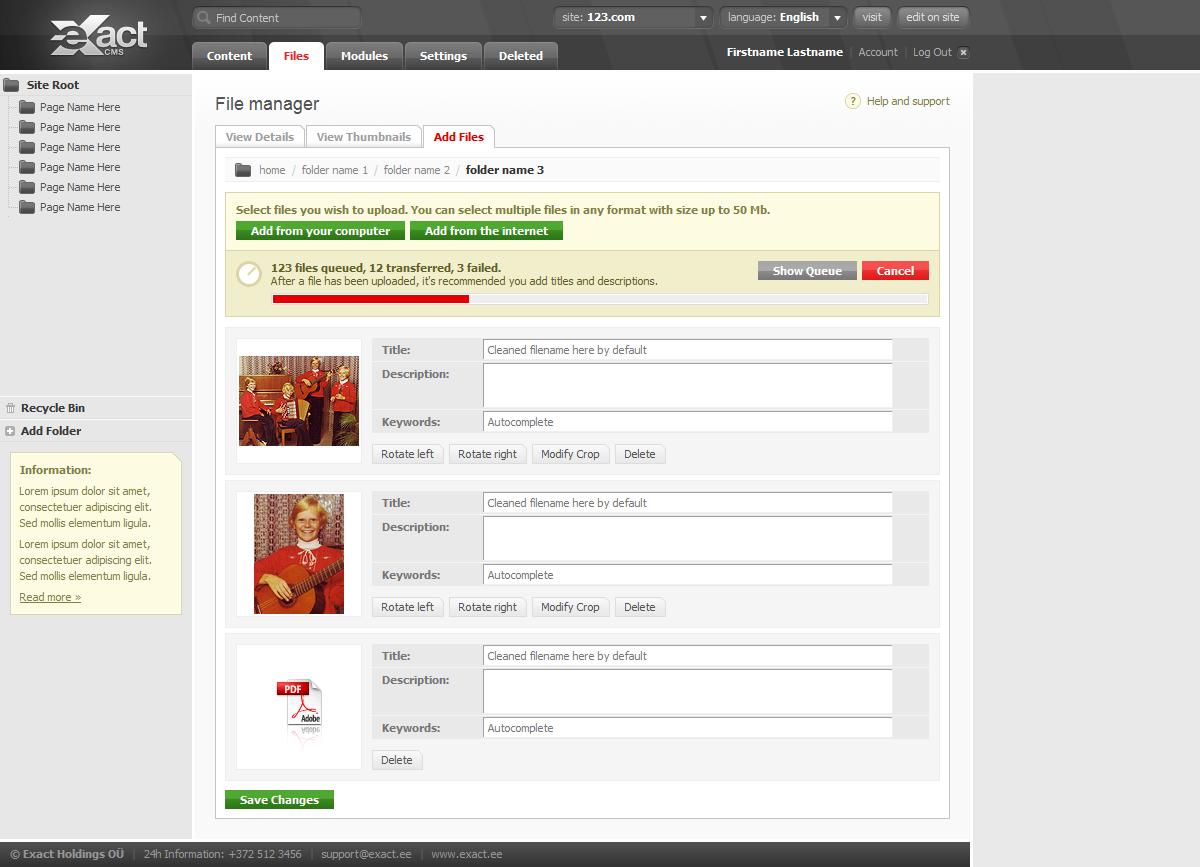Switch to the Files tab
This screenshot has height=867, width=1200.
click(296, 56)
